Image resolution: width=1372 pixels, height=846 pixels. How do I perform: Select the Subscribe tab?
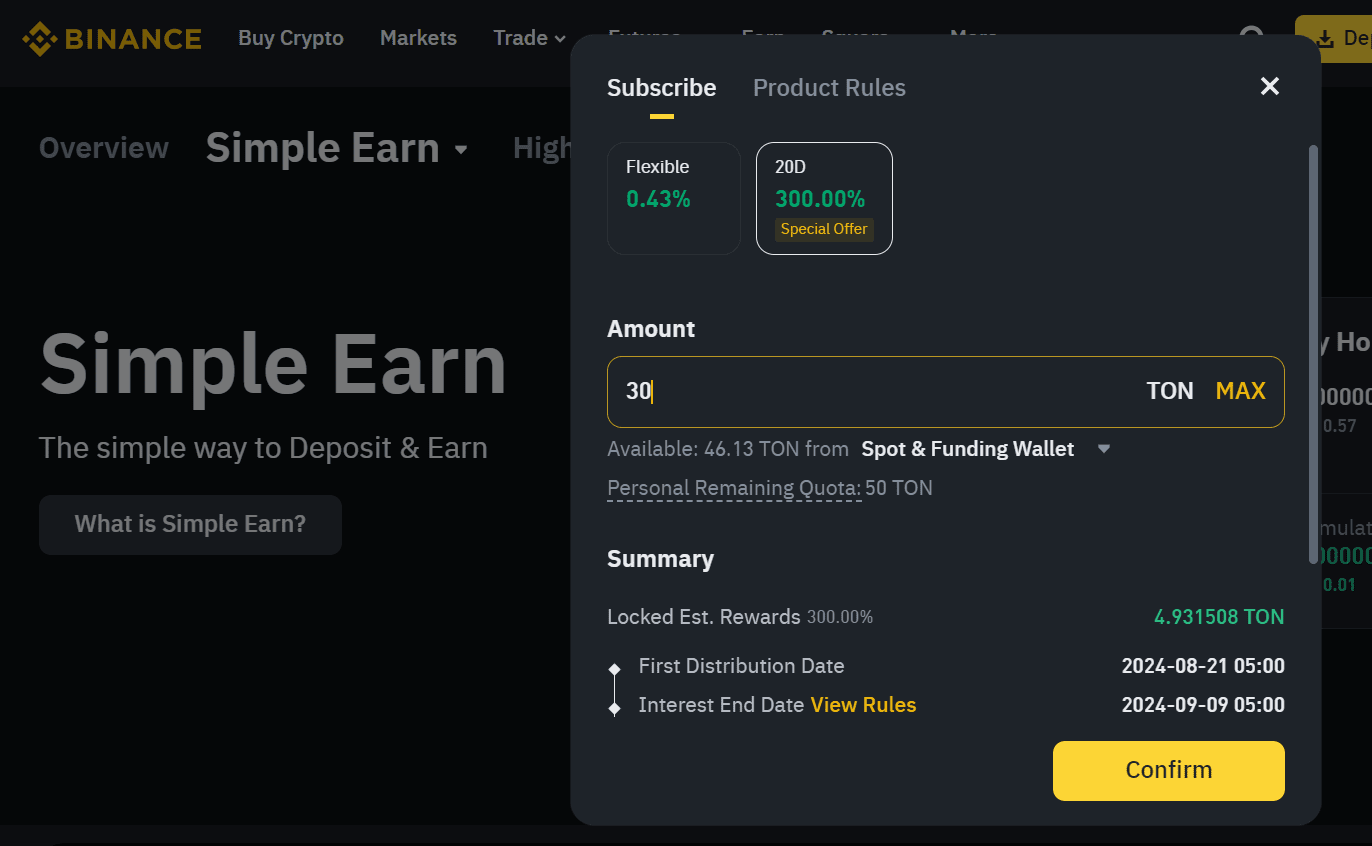[661, 88]
